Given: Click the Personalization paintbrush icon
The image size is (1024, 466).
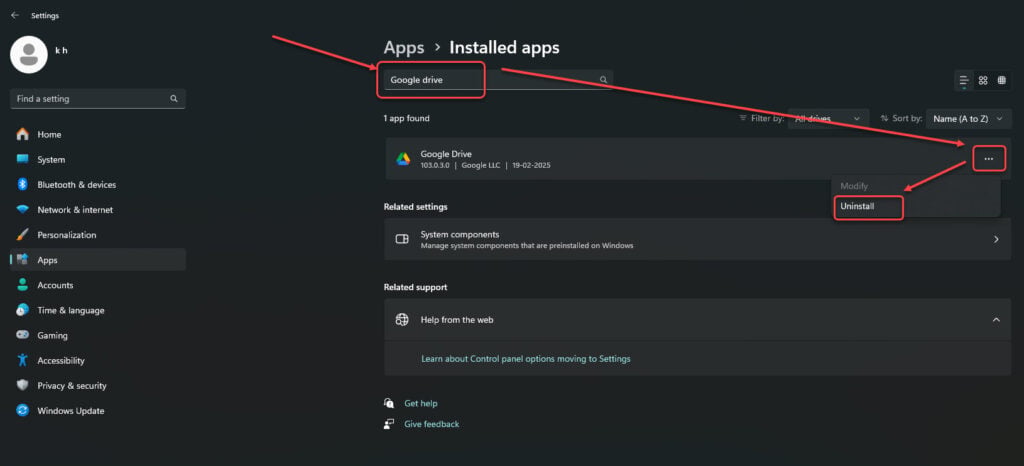Looking at the screenshot, I should coord(23,235).
